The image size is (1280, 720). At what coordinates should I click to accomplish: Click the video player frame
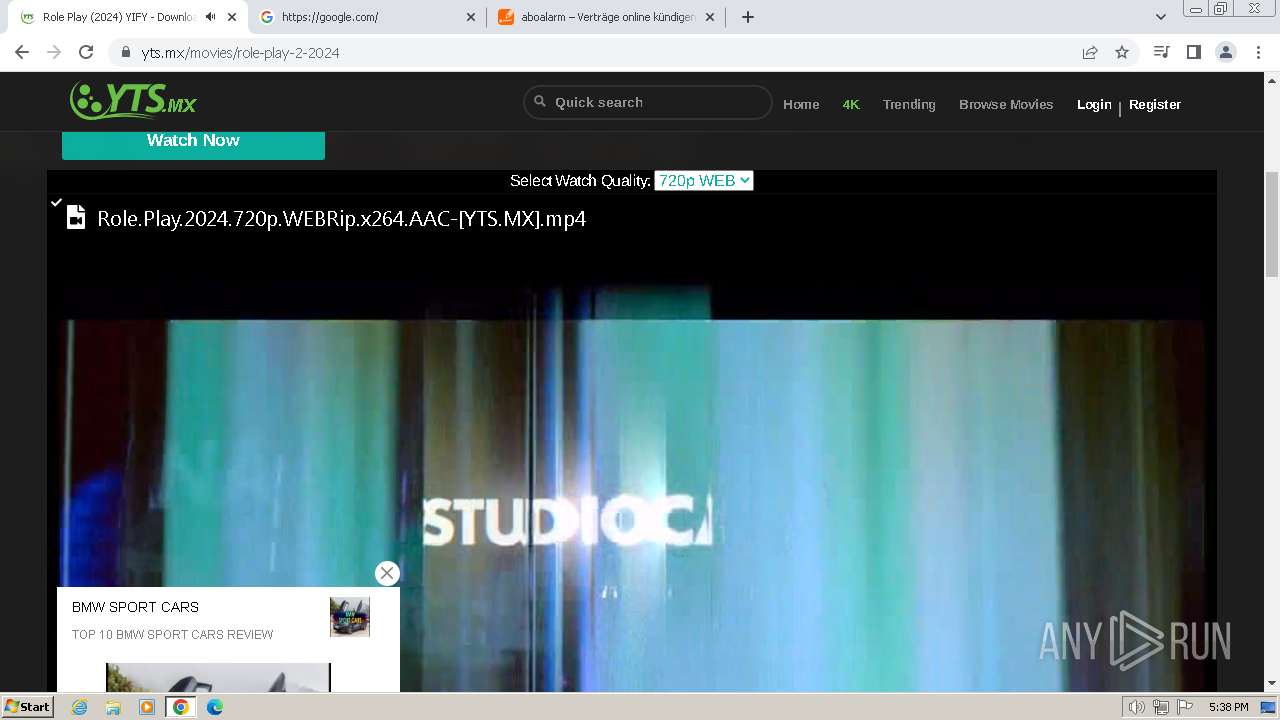(x=632, y=440)
